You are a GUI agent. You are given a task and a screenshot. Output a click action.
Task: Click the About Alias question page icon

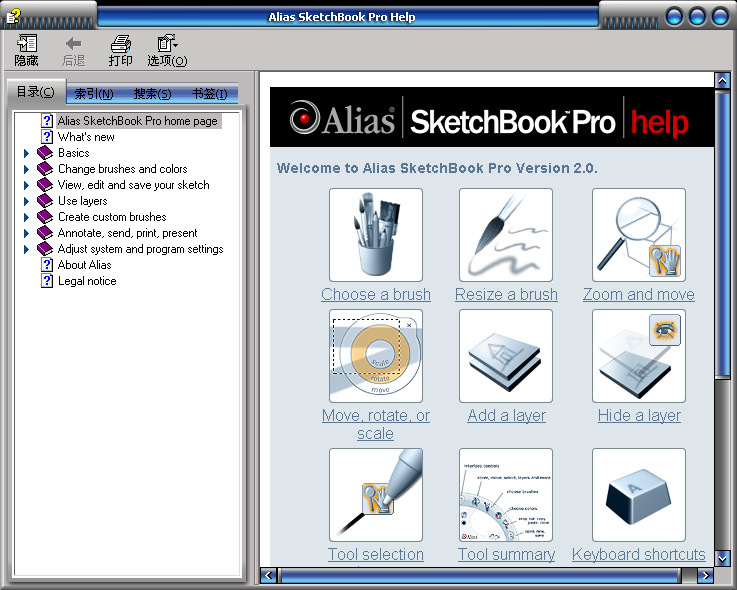click(x=47, y=265)
